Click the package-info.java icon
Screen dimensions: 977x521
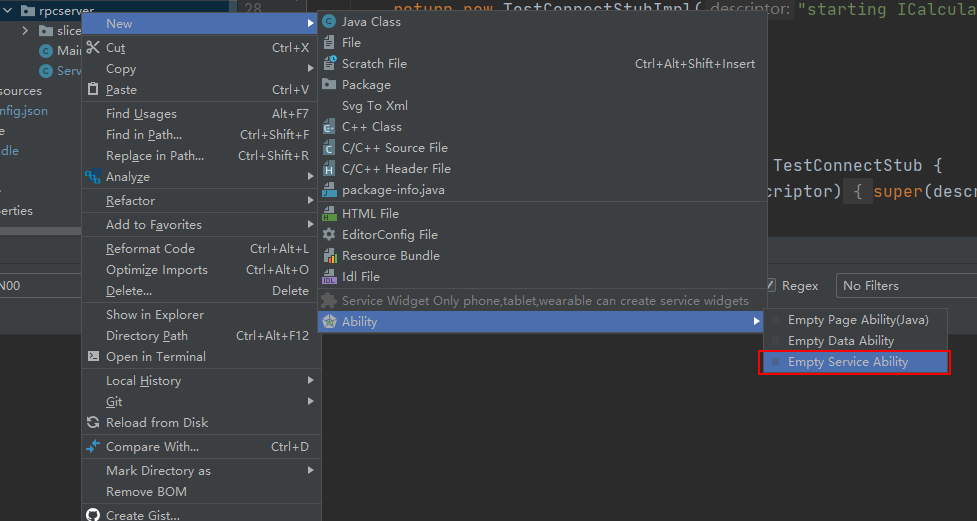329,190
